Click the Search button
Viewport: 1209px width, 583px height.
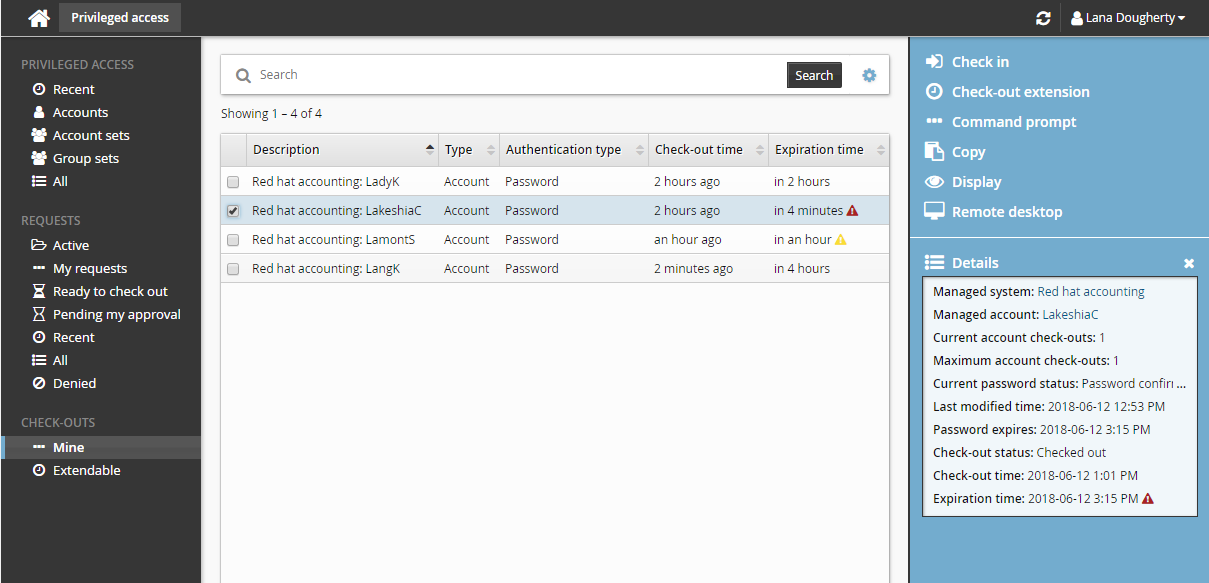[x=813, y=75]
